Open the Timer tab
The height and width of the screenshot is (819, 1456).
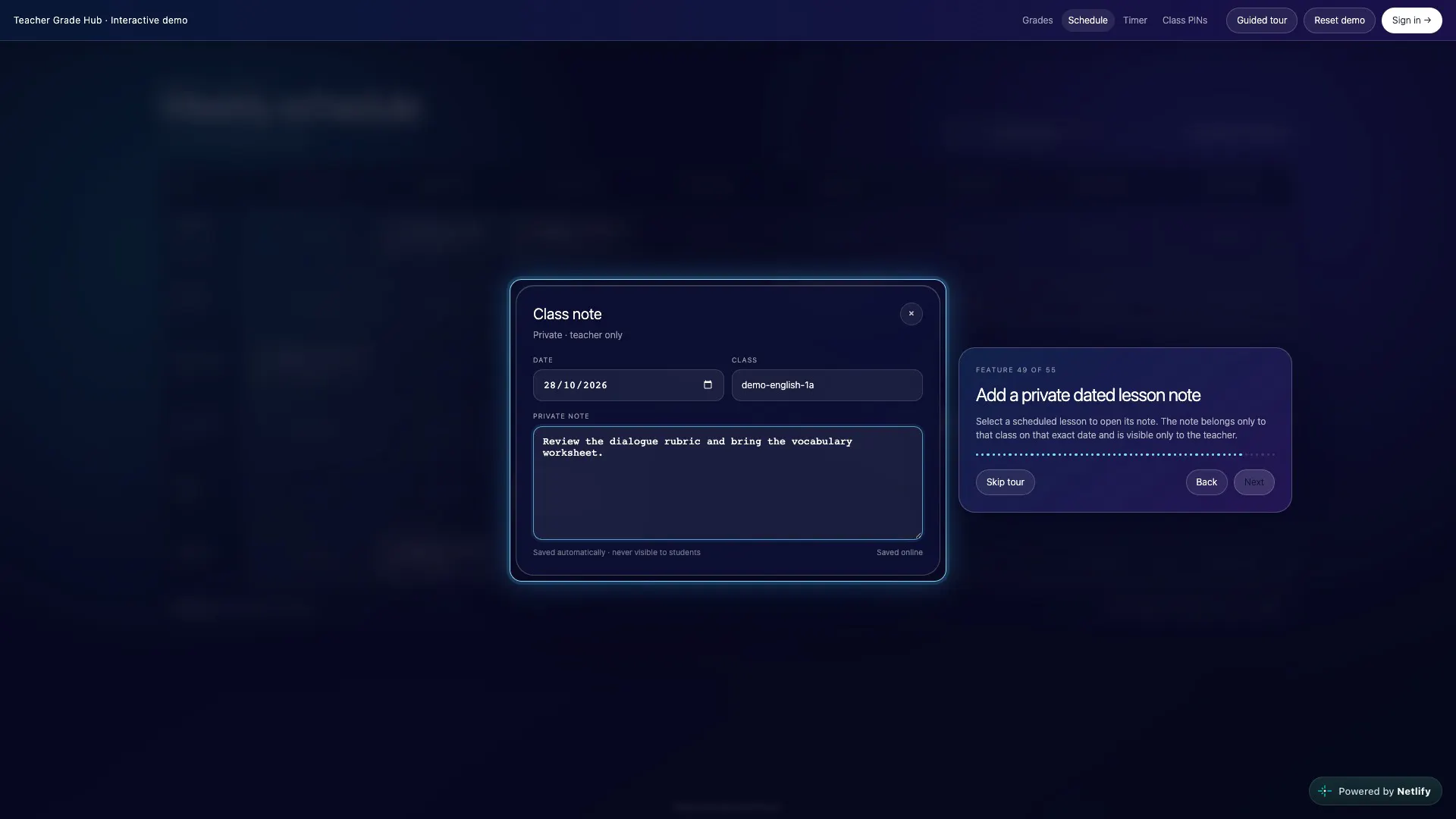coord(1134,20)
